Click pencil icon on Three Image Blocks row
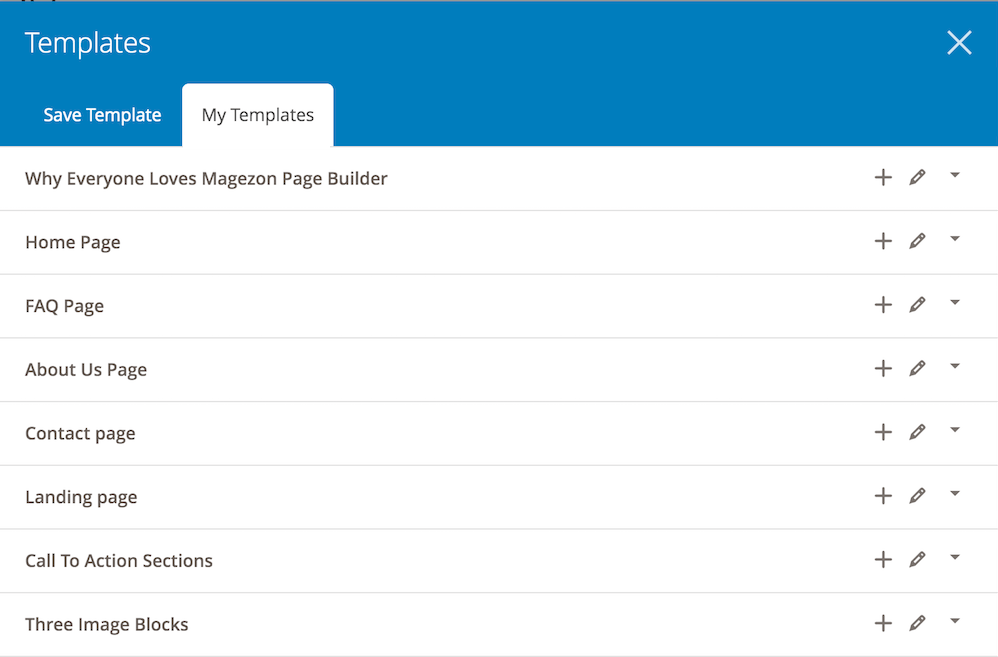 pyautogui.click(x=917, y=623)
